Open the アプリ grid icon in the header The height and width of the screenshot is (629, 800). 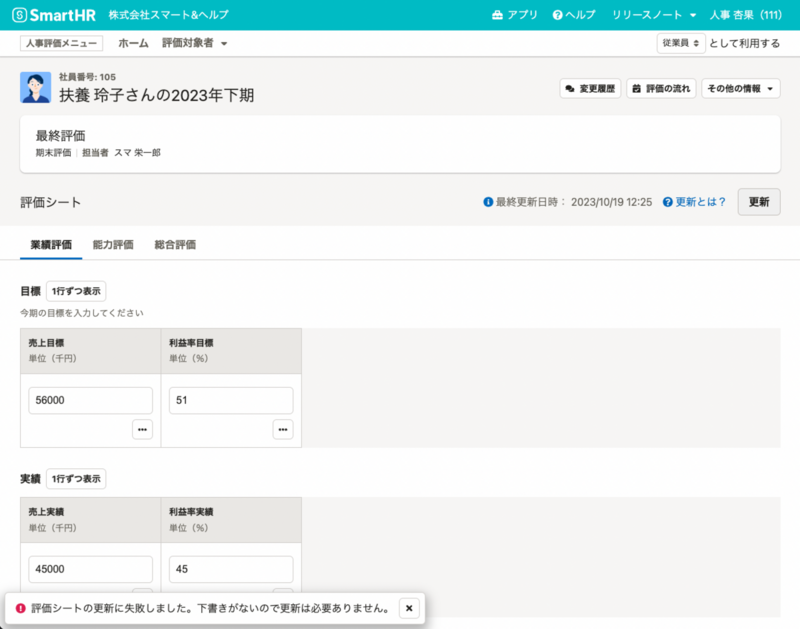tap(495, 14)
